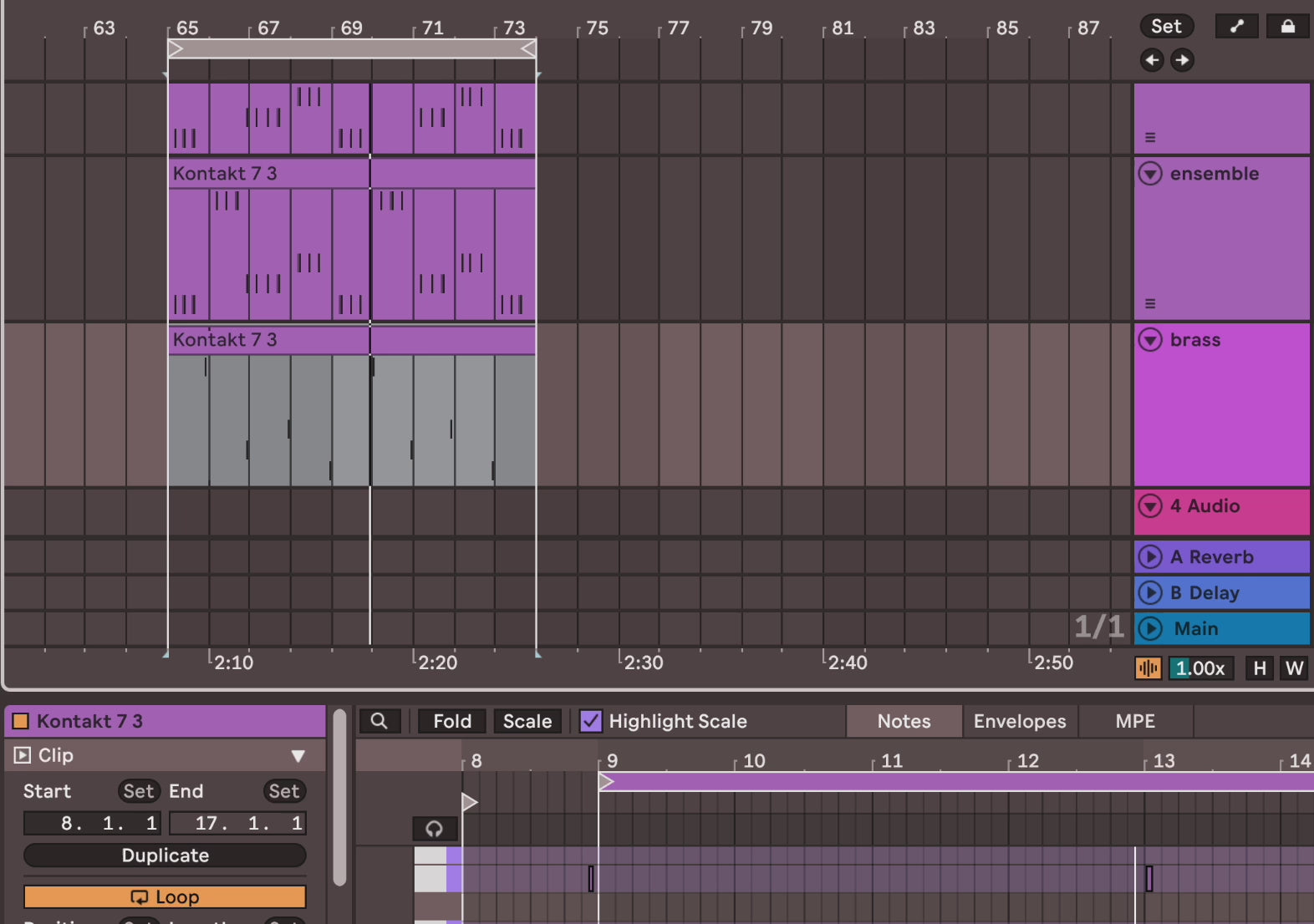Click the headphone preview icon in the piano roll
This screenshot has width=1314, height=924.
coord(434,829)
